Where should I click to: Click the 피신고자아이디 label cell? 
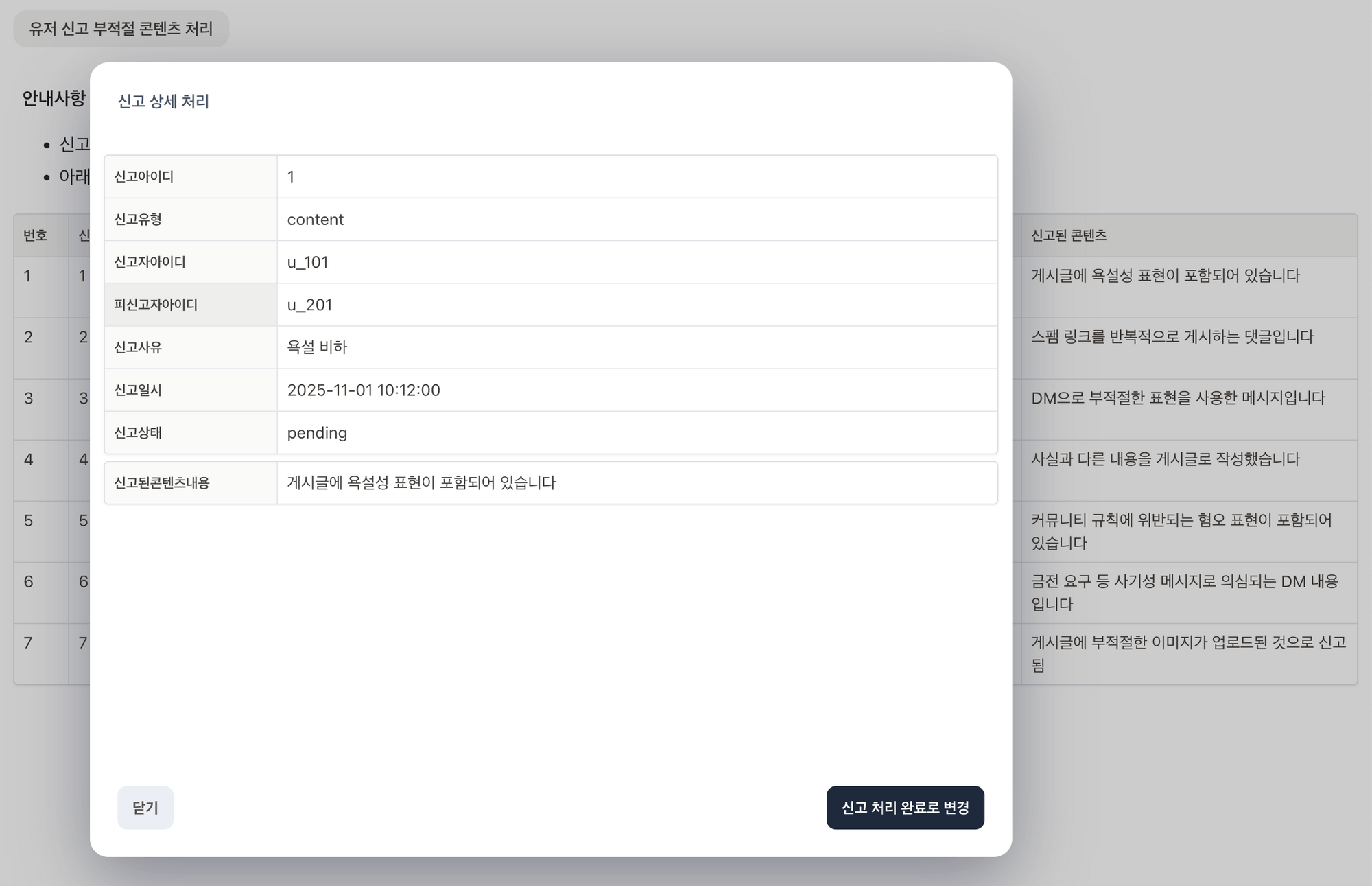(x=156, y=305)
